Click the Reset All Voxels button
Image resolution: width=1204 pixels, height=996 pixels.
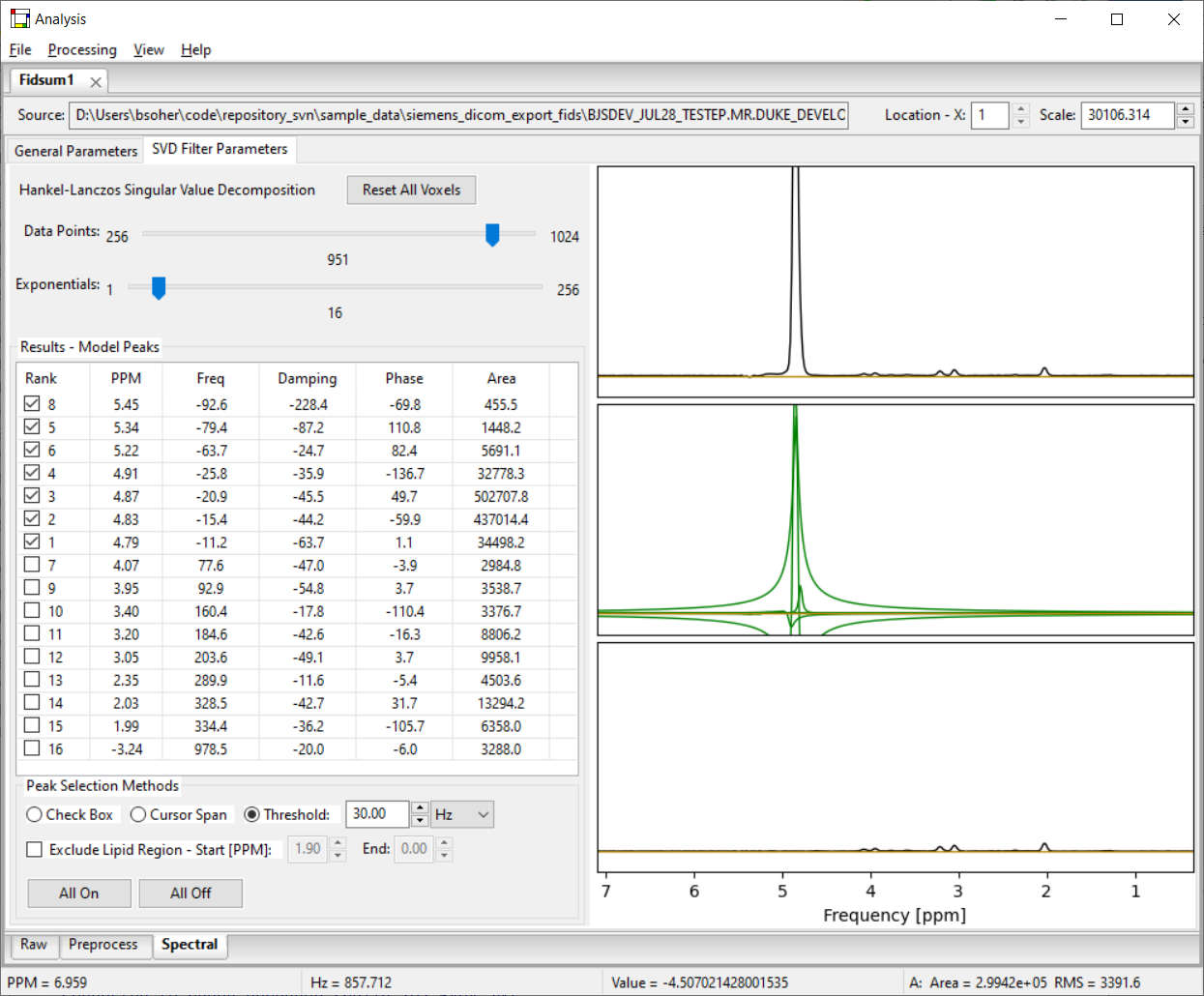click(x=411, y=190)
